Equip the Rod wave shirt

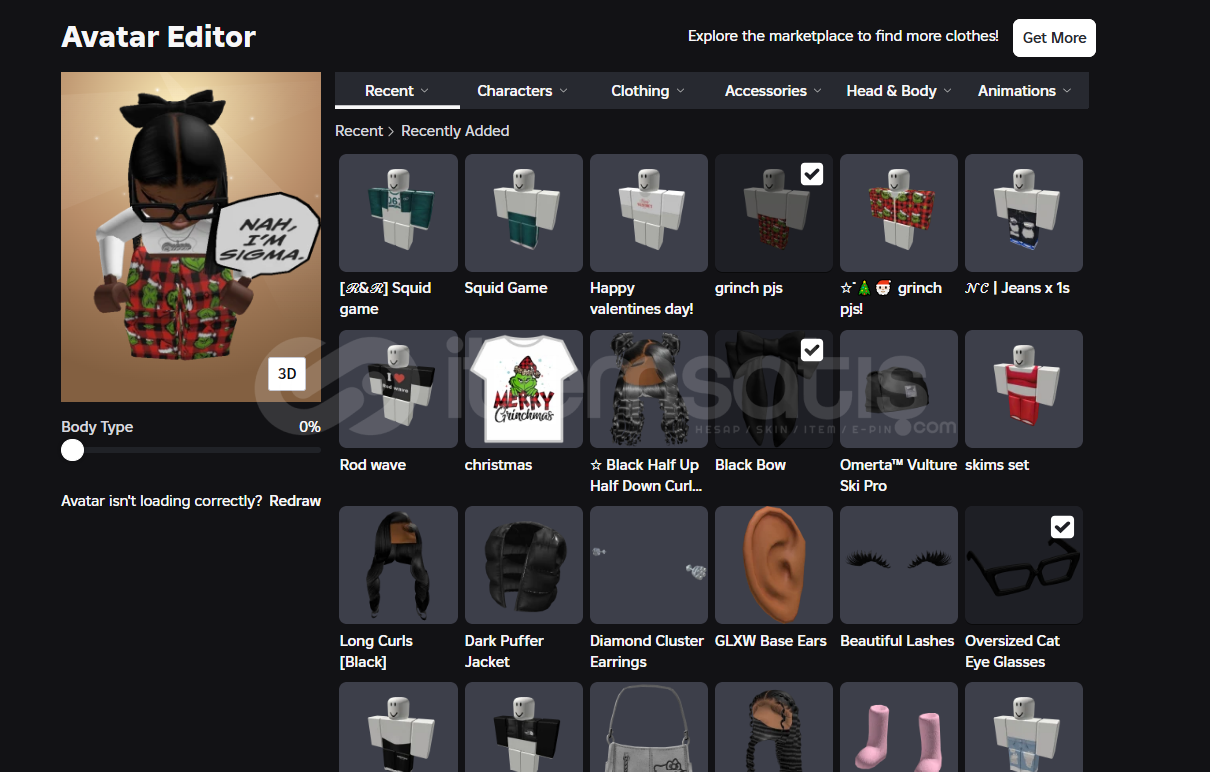398,389
